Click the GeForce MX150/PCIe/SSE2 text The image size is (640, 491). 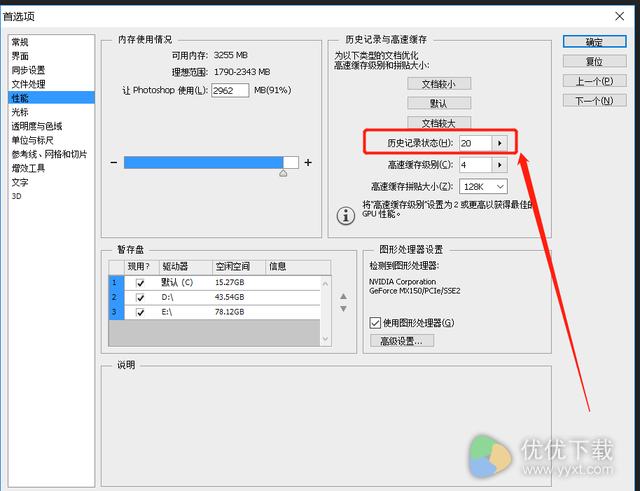pyautogui.click(x=415, y=291)
